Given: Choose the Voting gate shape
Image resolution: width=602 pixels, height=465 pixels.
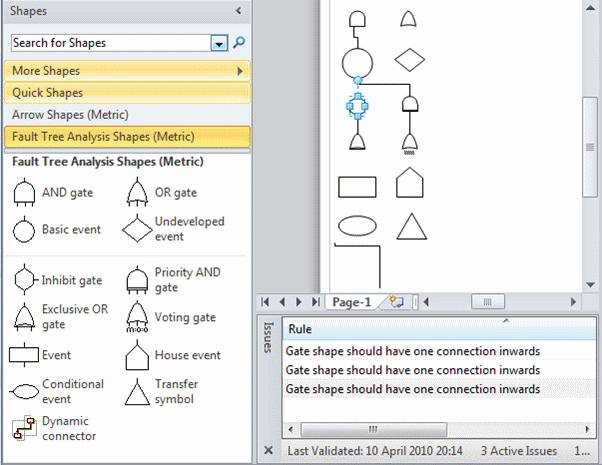Looking at the screenshot, I should pos(137,318).
